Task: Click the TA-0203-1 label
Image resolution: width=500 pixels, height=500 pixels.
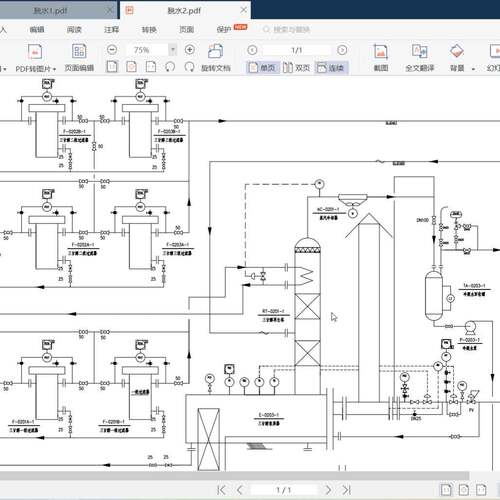Action: pos(474,286)
